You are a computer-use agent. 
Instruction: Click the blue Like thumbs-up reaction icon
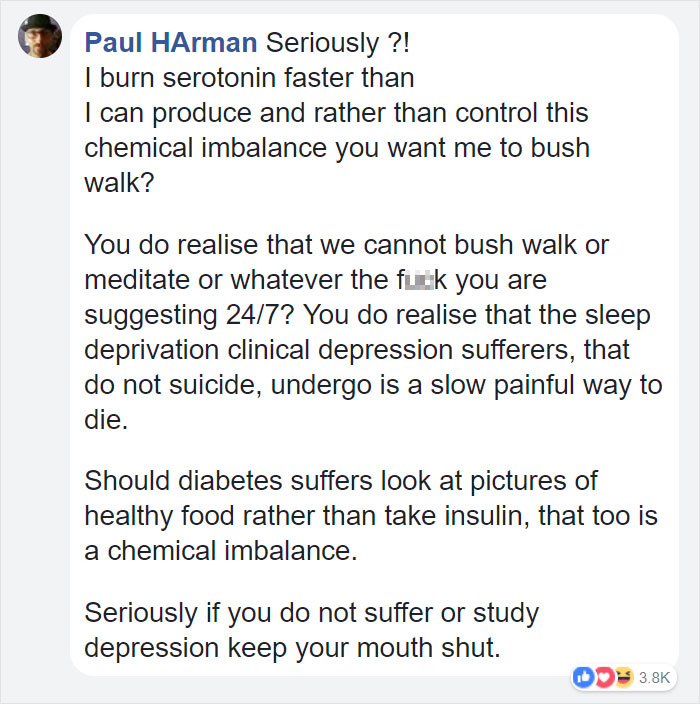(x=582, y=677)
